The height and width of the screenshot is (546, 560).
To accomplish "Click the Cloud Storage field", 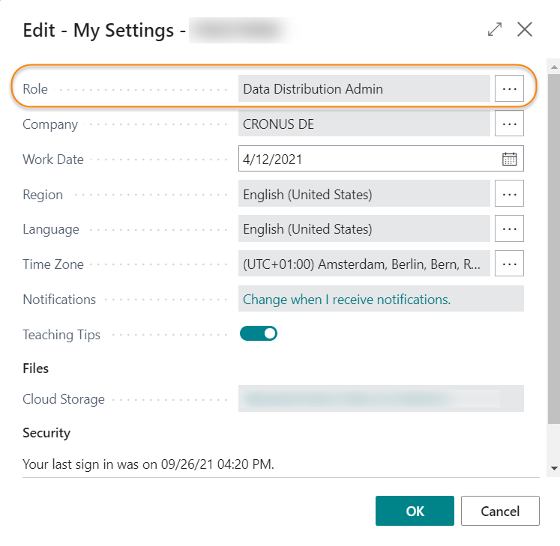I will coord(381,399).
